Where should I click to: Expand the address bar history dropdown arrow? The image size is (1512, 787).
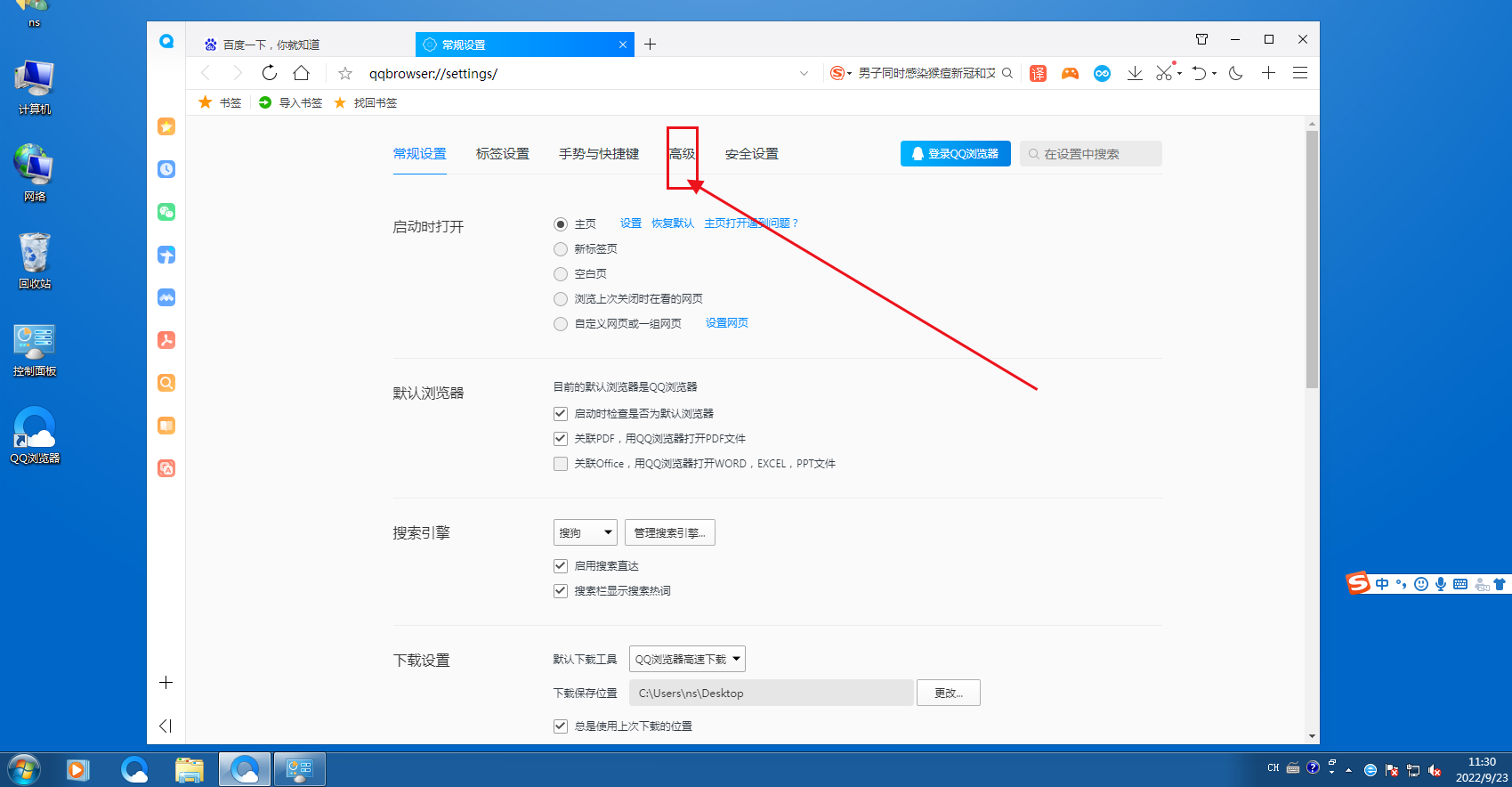[x=804, y=73]
